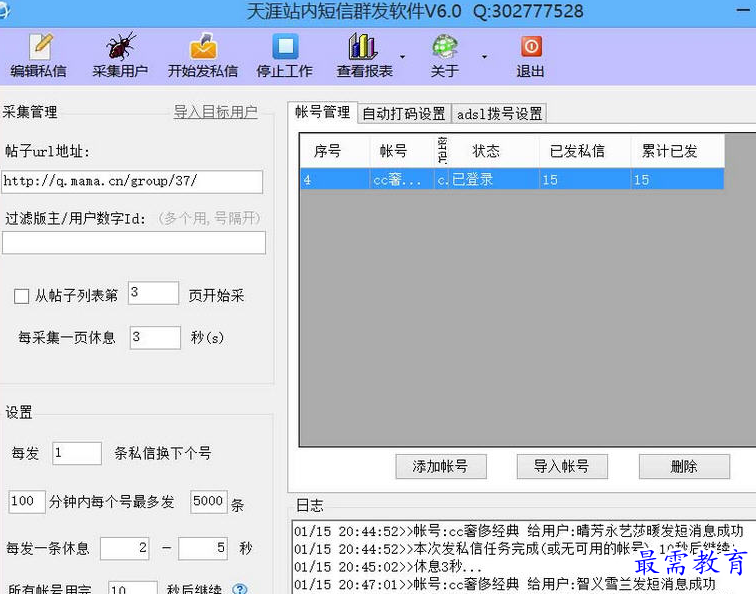Click the 关于 about globe icon

[445, 46]
